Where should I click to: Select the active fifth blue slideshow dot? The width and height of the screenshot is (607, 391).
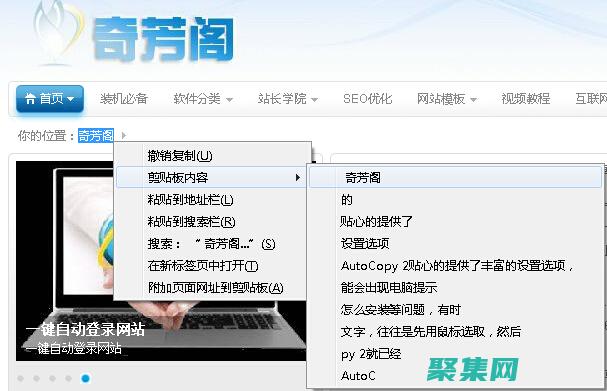tap(86, 378)
